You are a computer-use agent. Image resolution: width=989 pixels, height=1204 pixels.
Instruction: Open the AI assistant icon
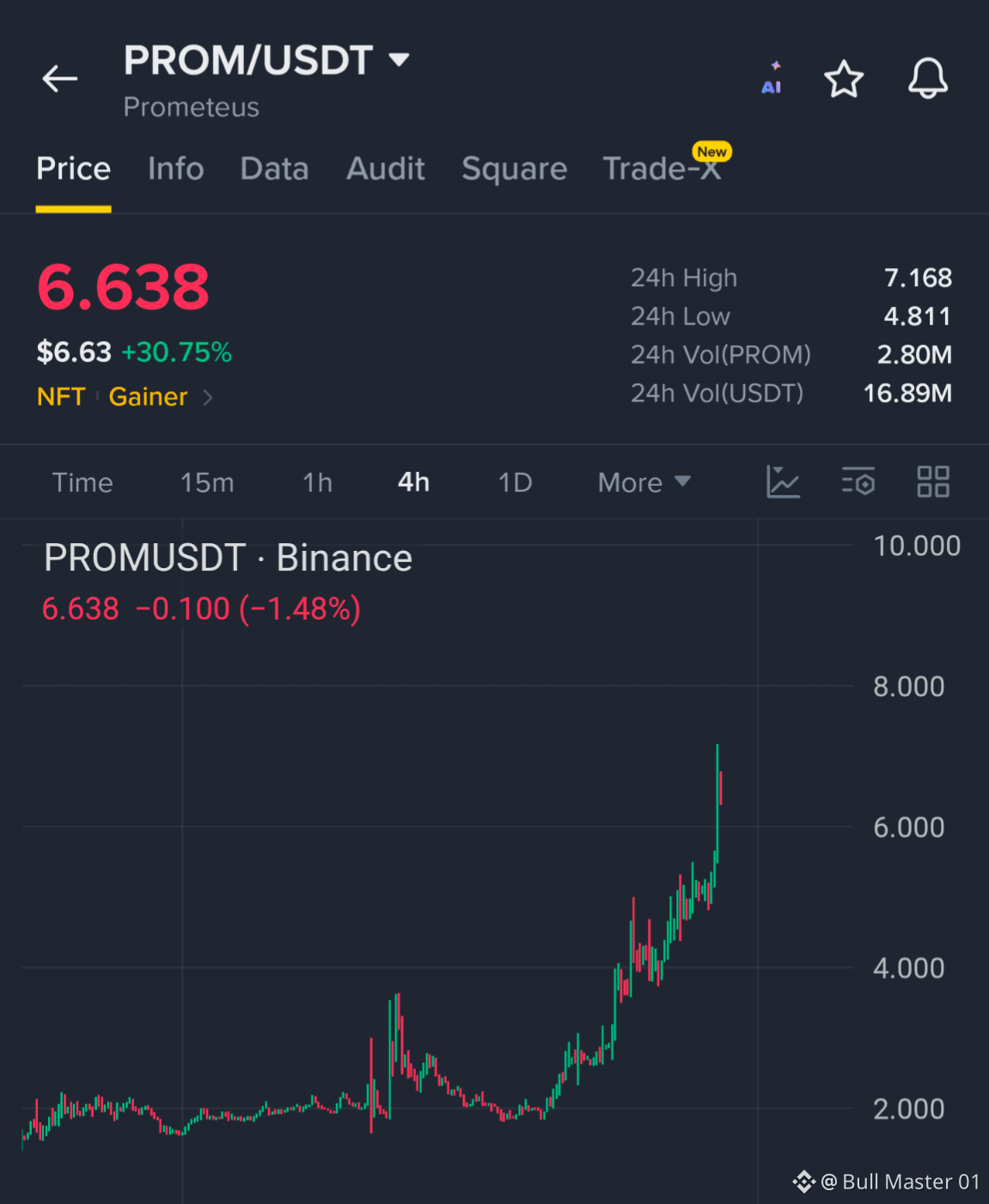(x=772, y=78)
